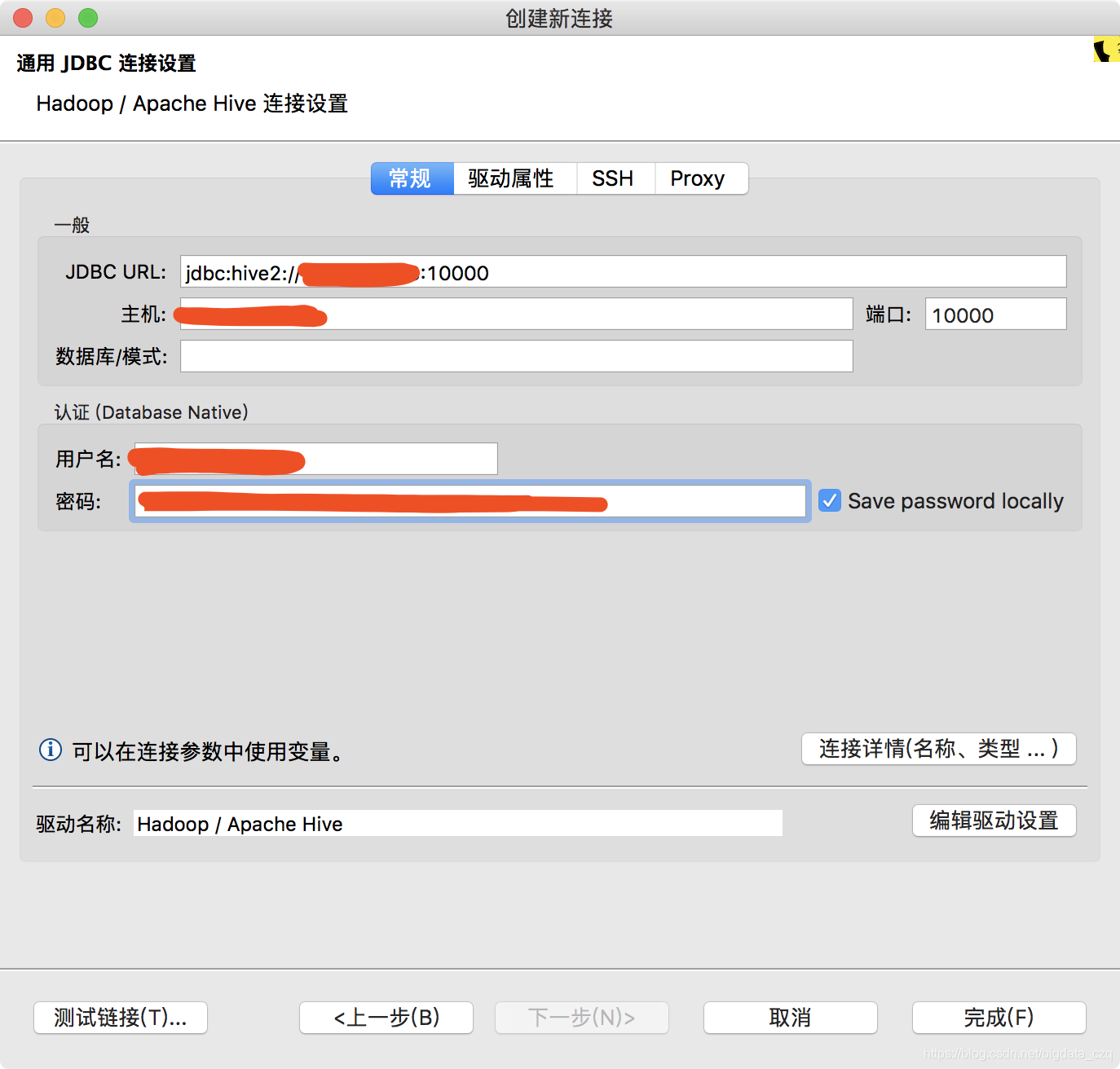Click the Hadoop / Apache Hive 连接设置 subtitle
The height and width of the screenshot is (1069, 1120).
pyautogui.click(x=192, y=103)
